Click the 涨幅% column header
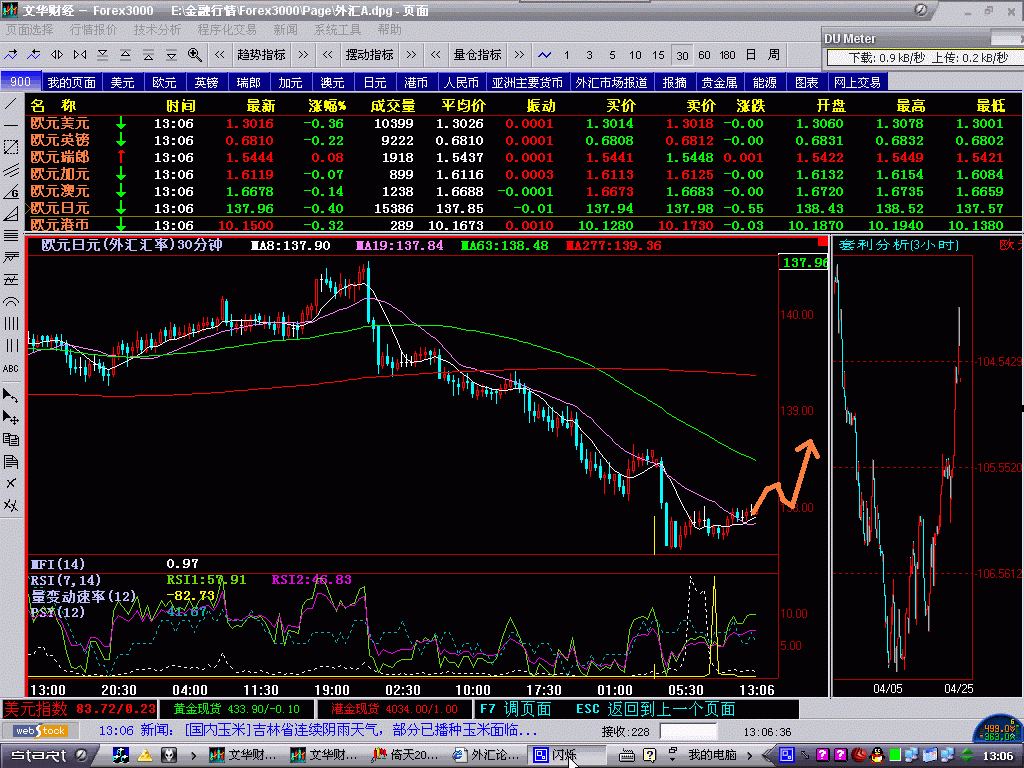This screenshot has width=1024, height=768. click(327, 106)
